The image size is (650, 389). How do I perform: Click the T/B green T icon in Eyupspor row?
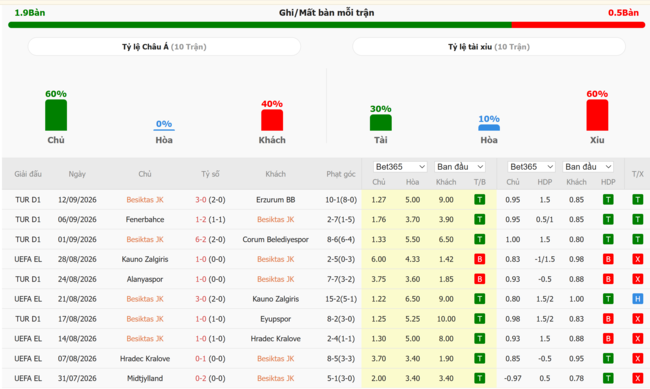(480, 319)
